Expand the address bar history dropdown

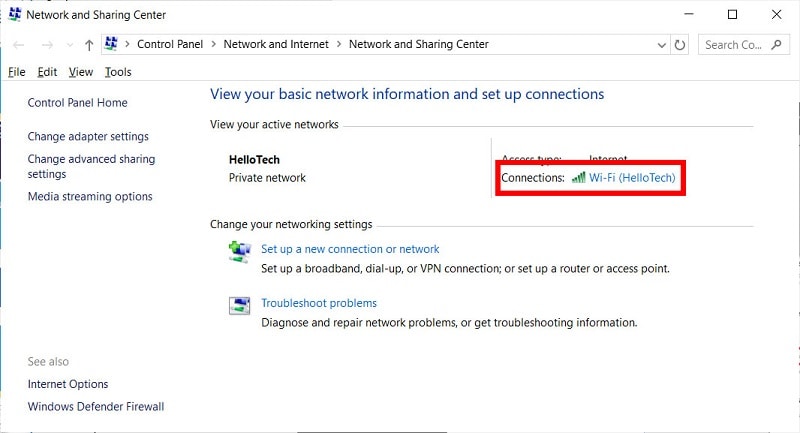tap(661, 45)
